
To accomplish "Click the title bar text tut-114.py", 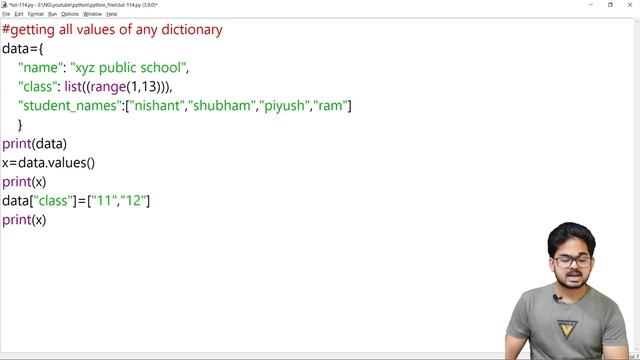I will click(x=83, y=5).
